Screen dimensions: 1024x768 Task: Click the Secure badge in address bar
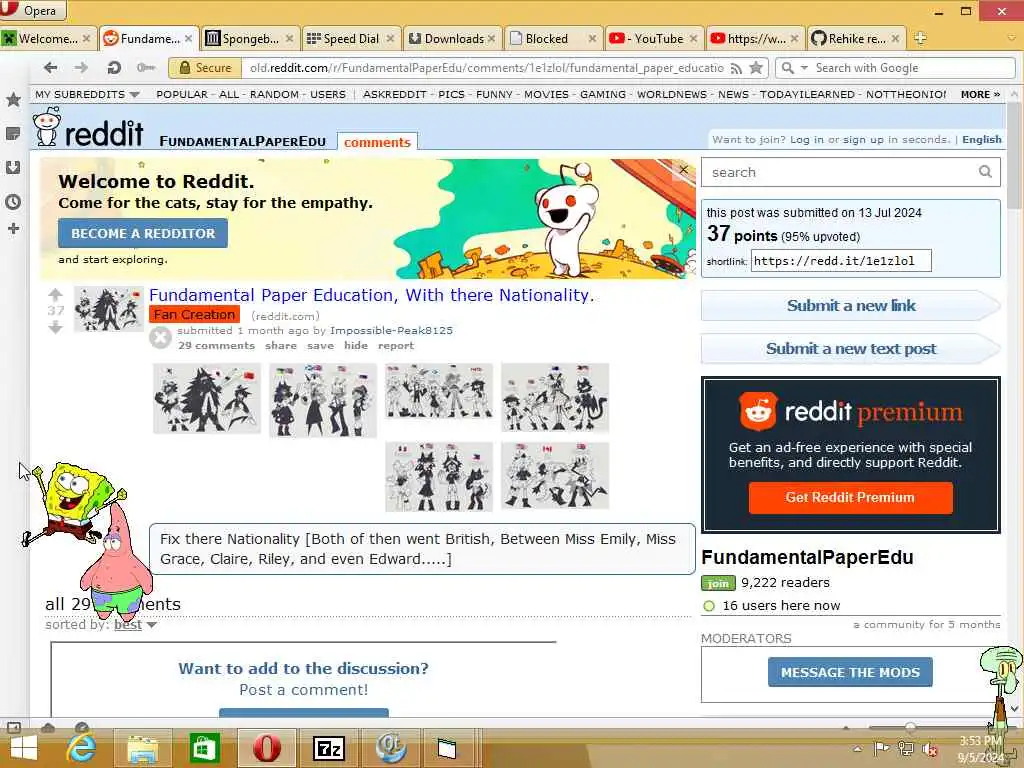(204, 68)
